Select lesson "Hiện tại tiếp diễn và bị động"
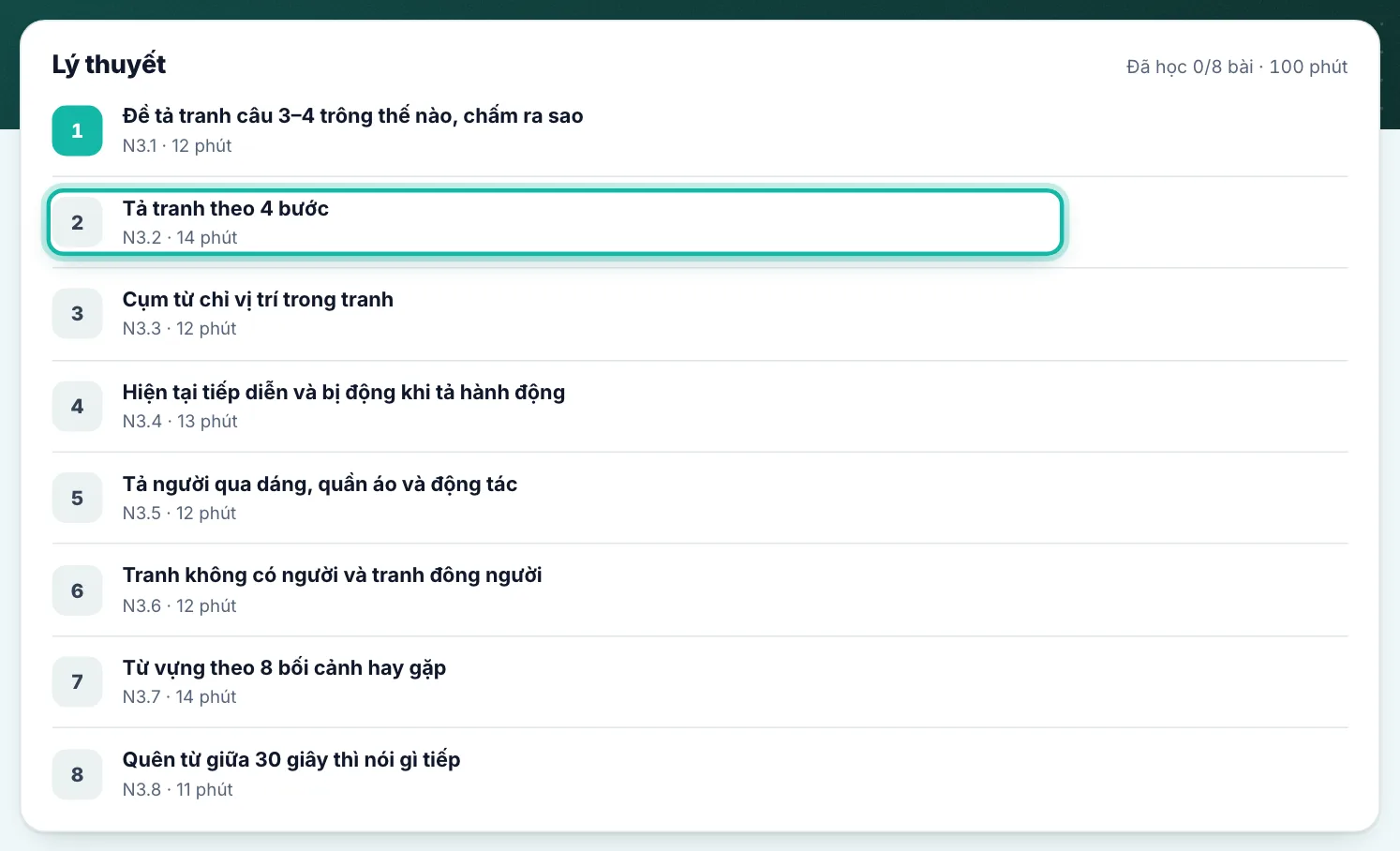Viewport: 1400px width, 851px height. (700, 406)
